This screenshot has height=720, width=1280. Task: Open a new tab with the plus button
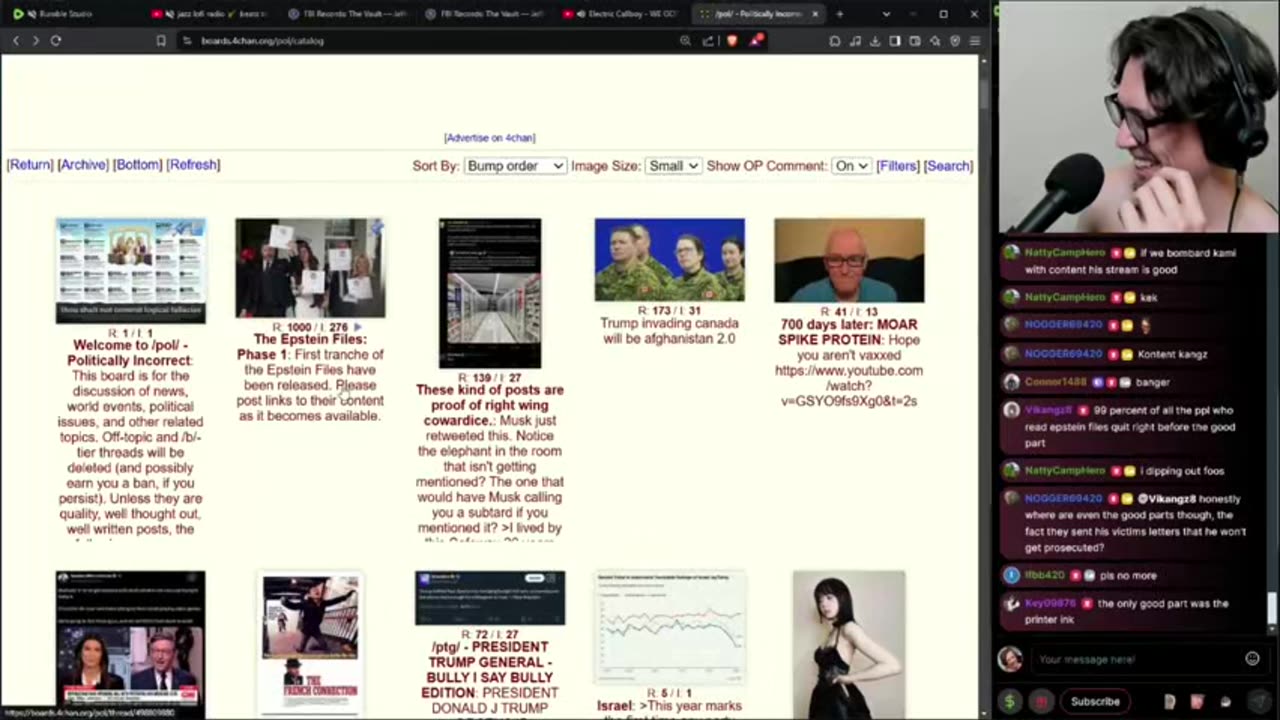coord(839,14)
